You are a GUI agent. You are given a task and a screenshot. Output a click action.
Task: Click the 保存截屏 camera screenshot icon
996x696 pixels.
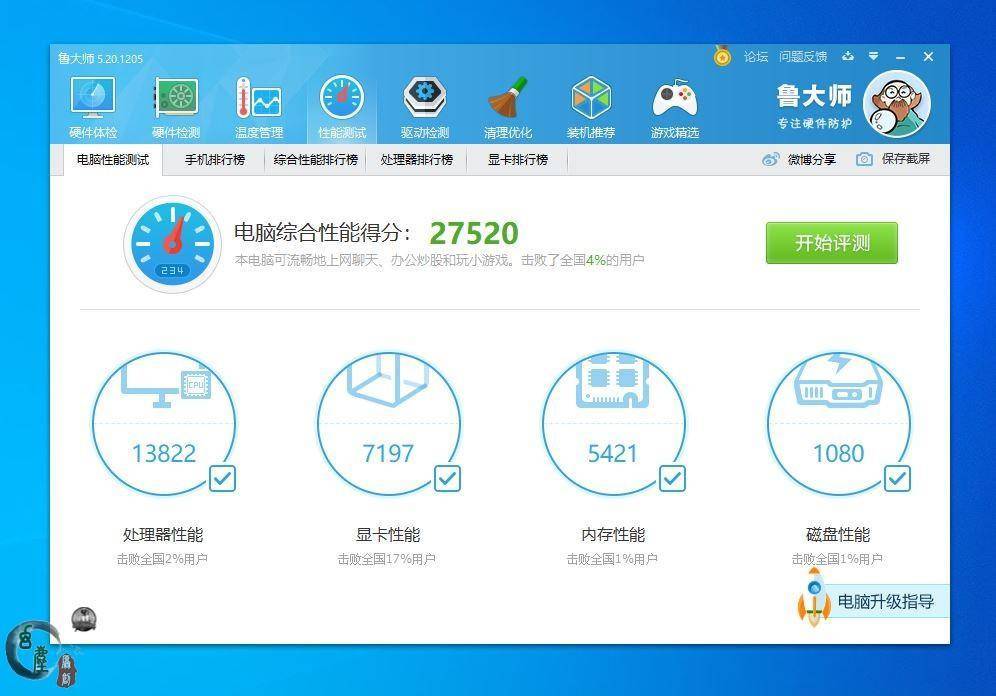click(x=862, y=158)
